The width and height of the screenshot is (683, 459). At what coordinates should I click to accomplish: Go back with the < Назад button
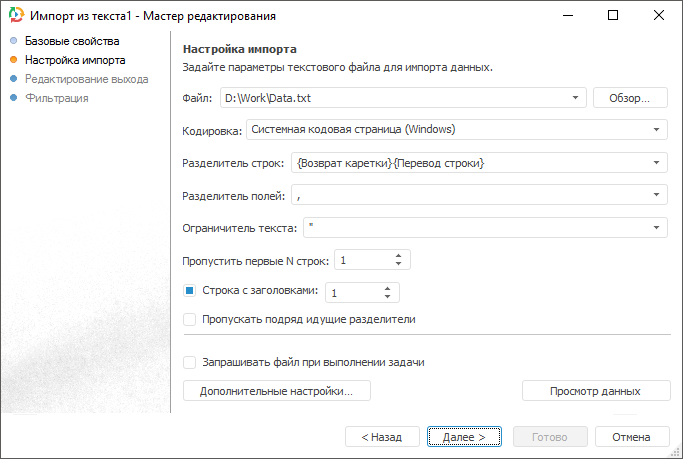click(x=382, y=437)
